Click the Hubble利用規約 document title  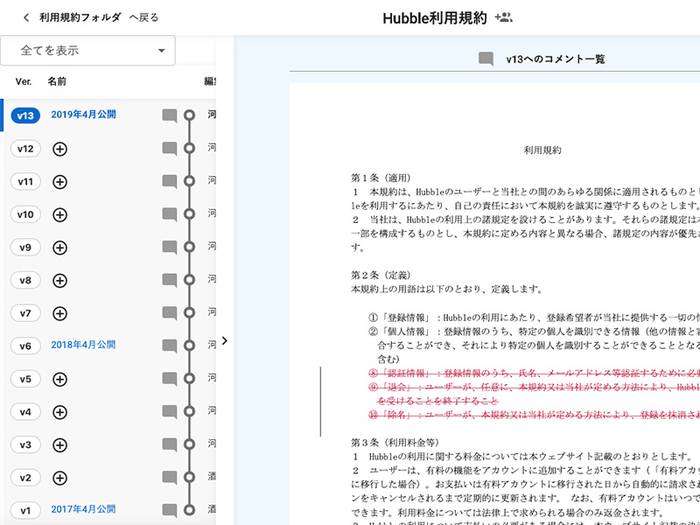pyautogui.click(x=434, y=18)
